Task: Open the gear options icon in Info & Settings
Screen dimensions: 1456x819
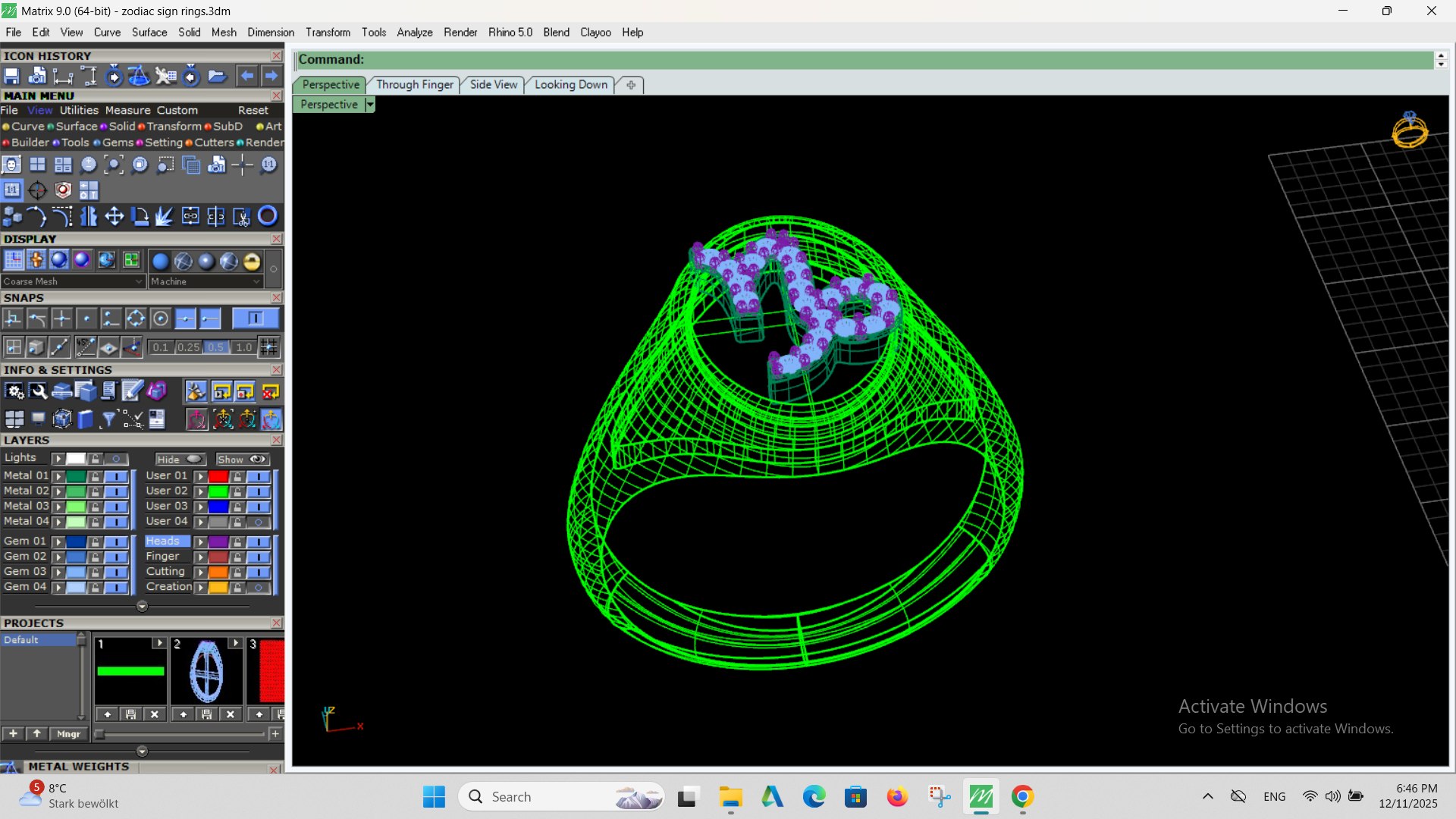Action: coord(14,391)
